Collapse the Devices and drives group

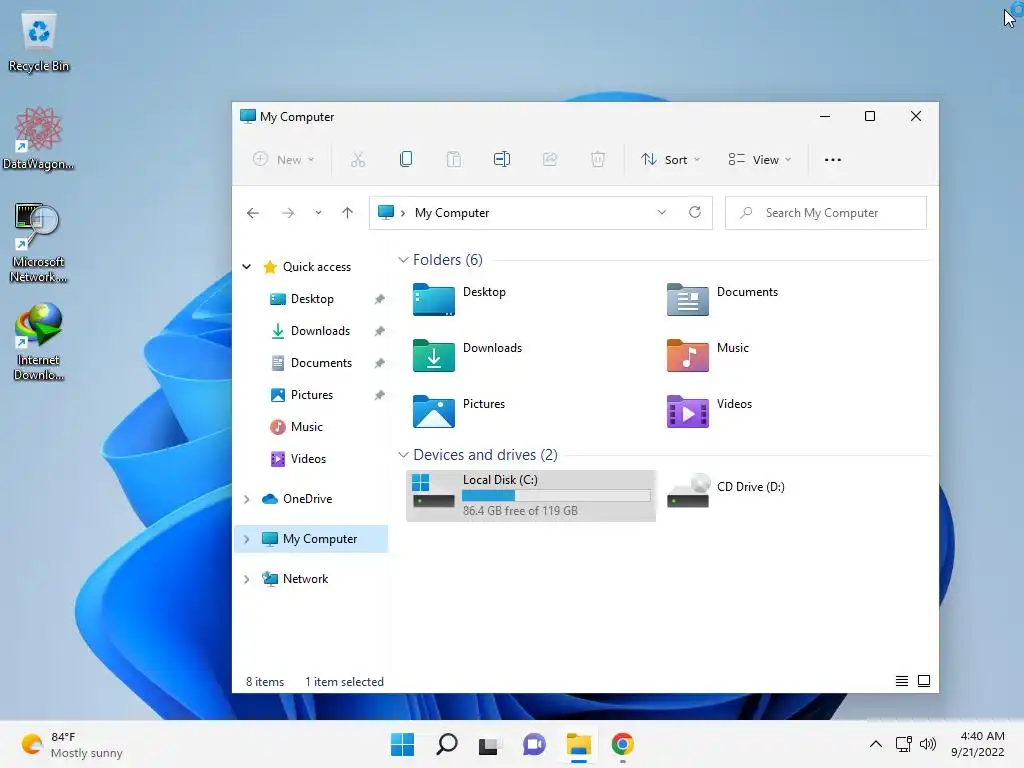[x=403, y=455]
